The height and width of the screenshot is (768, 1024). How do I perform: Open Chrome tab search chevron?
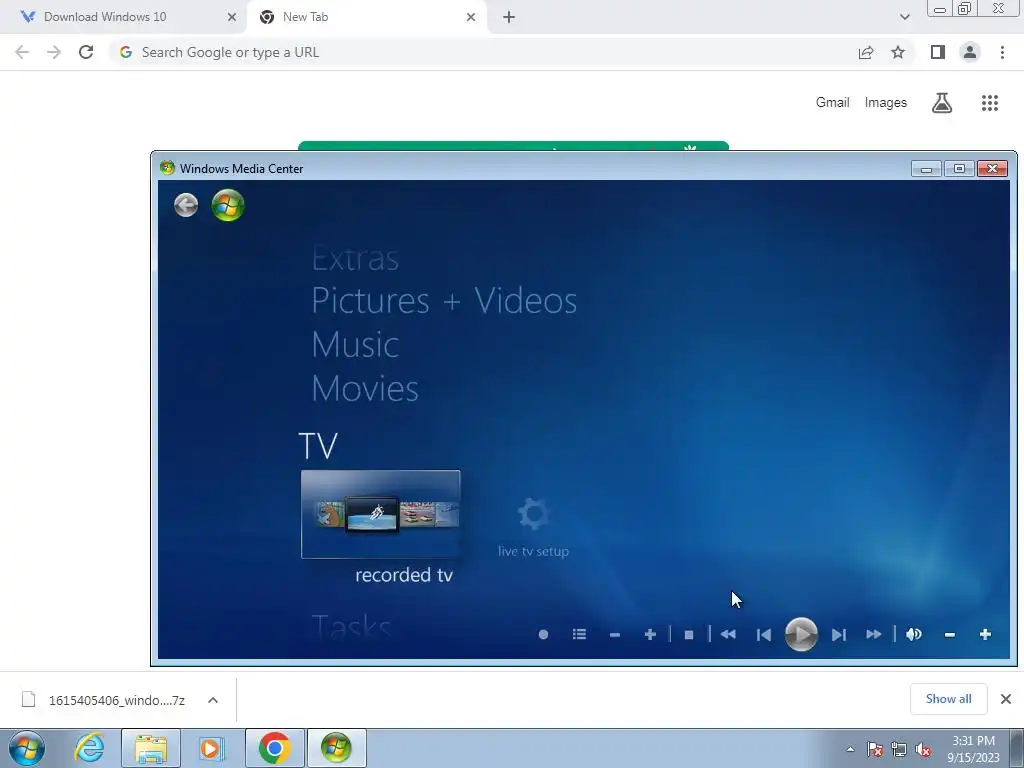tap(904, 17)
